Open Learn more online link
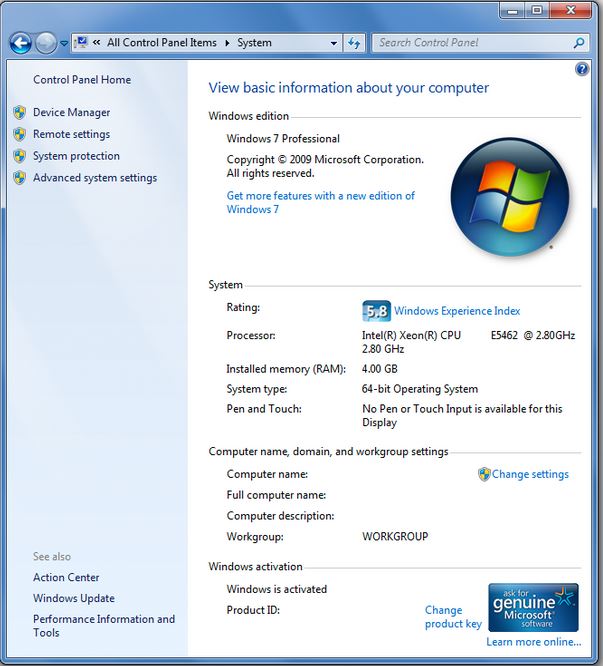603x666 pixels. click(533, 642)
